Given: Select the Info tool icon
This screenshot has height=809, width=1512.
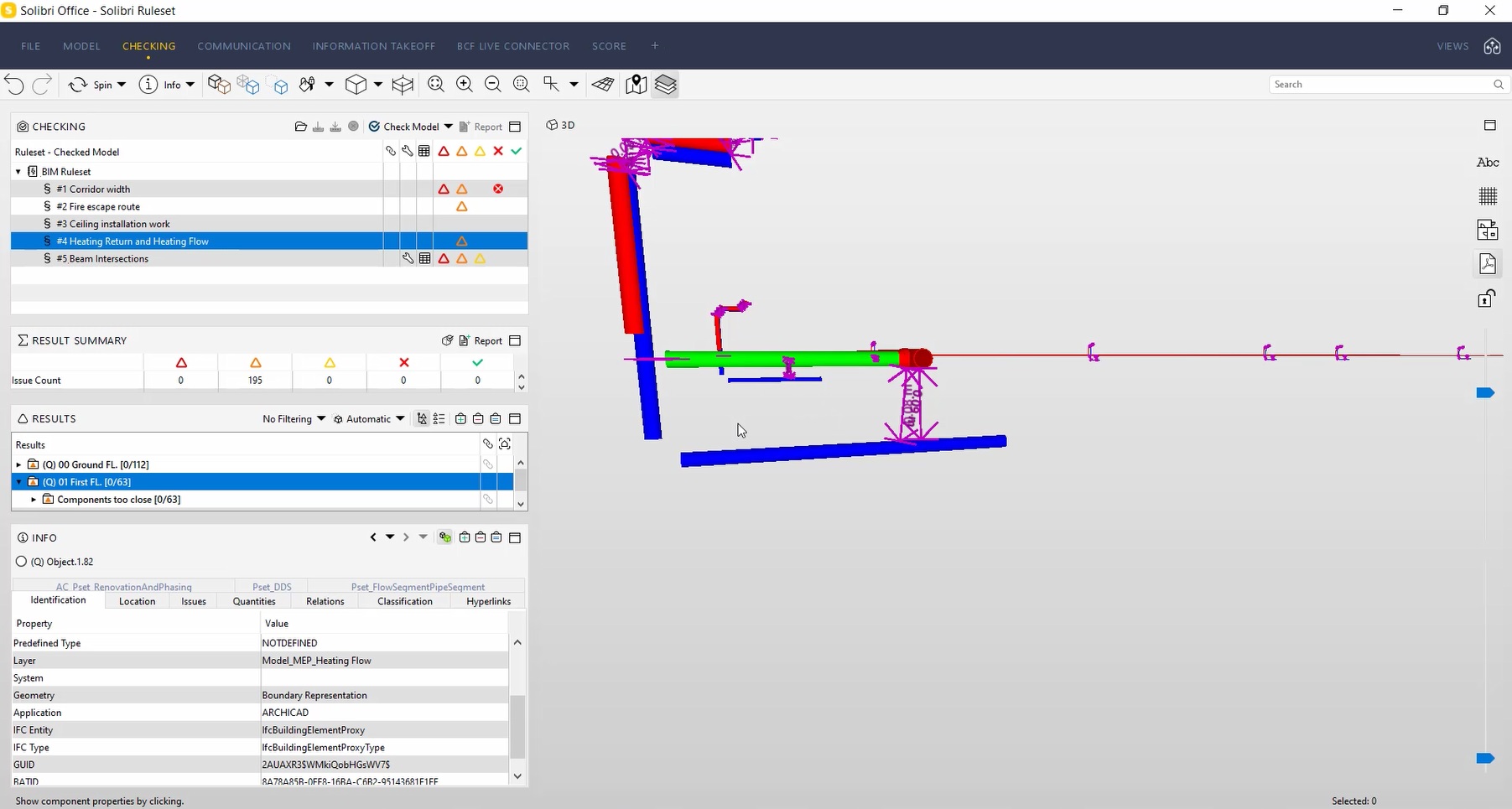Looking at the screenshot, I should coord(148,85).
